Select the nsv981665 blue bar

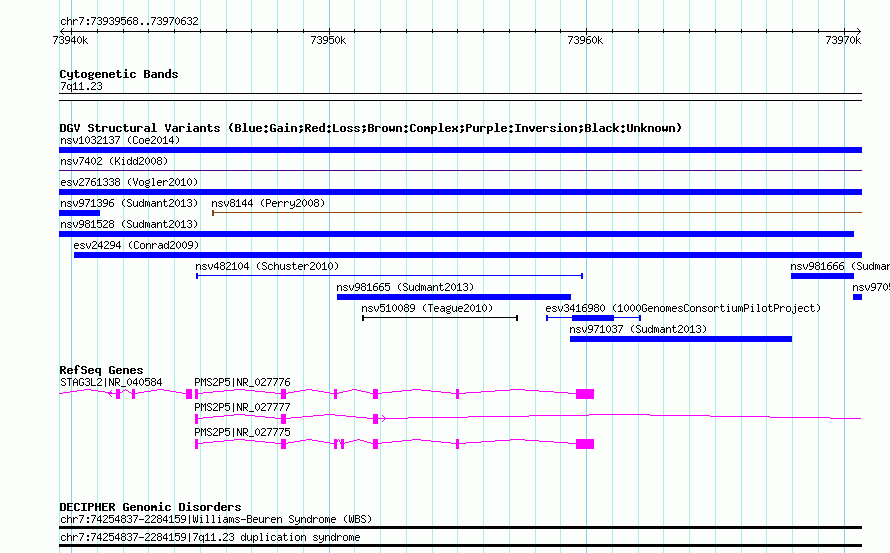click(454, 297)
